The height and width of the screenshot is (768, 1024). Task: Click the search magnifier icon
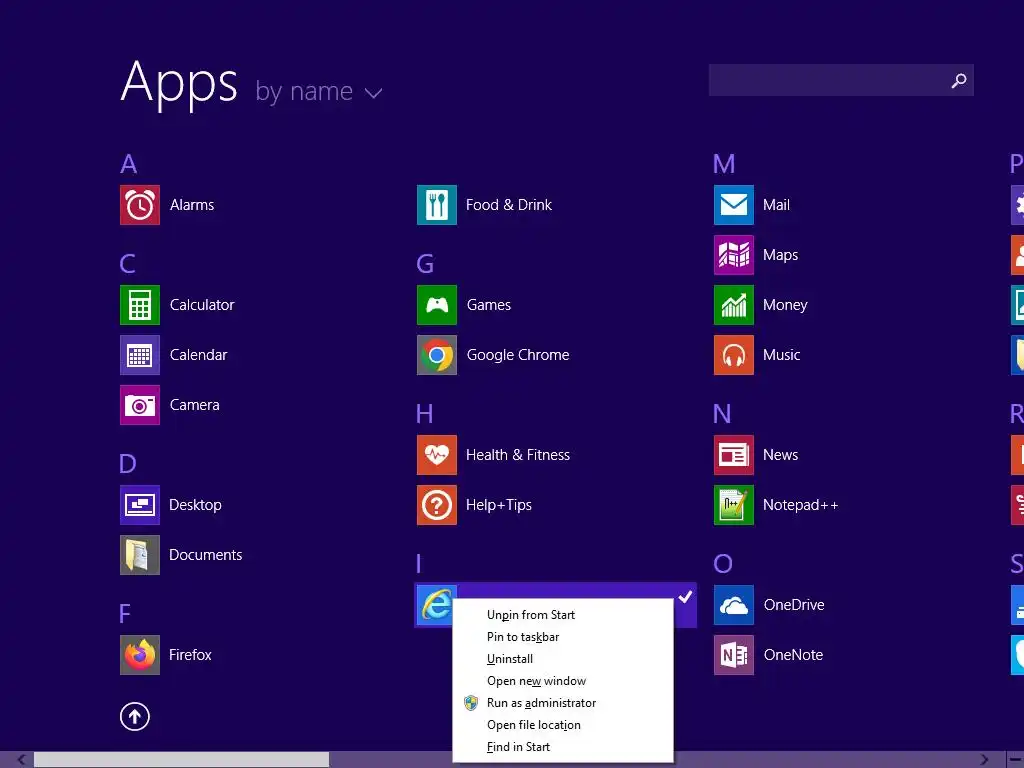959,80
